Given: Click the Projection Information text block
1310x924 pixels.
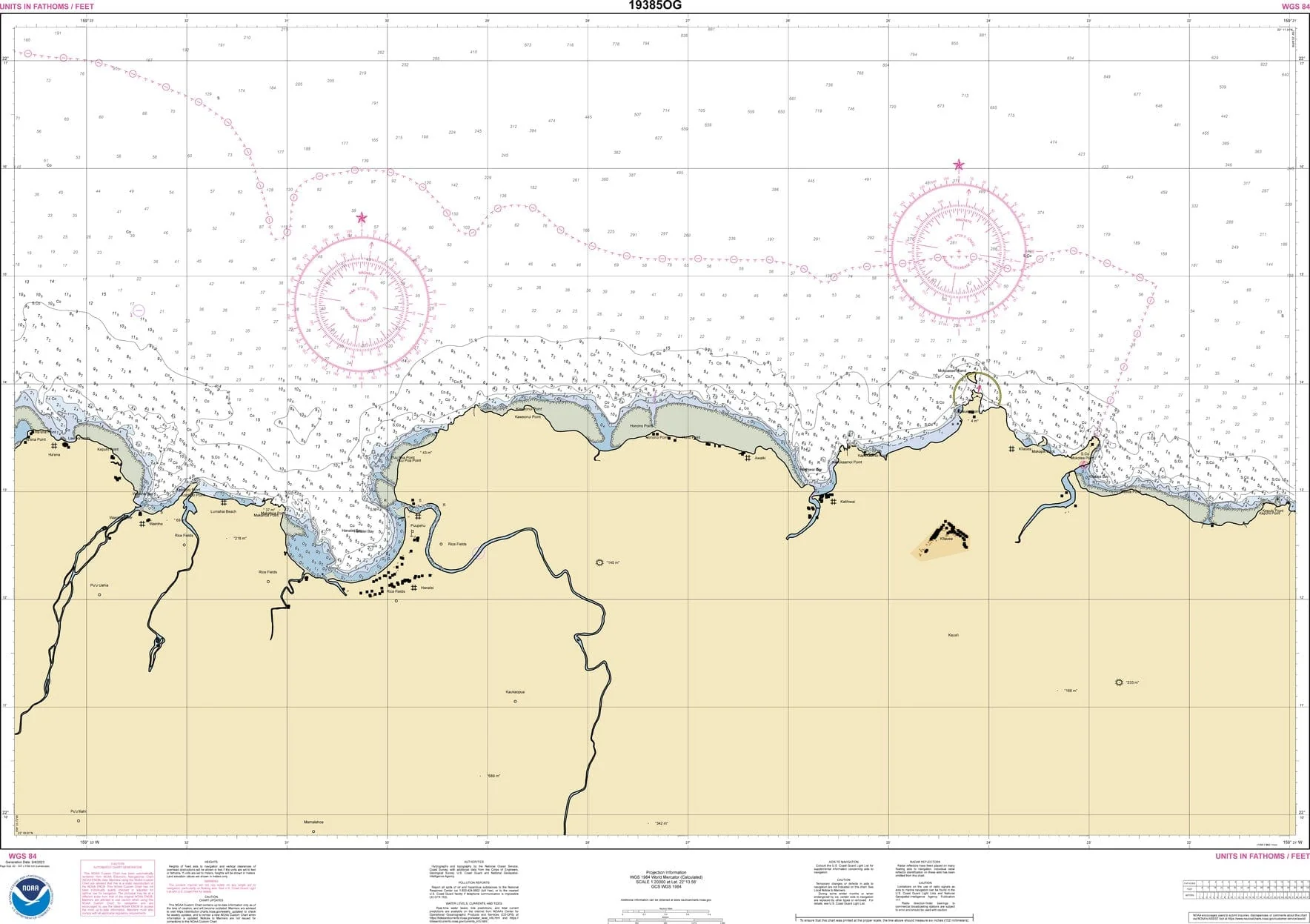Looking at the screenshot, I should [x=666, y=880].
